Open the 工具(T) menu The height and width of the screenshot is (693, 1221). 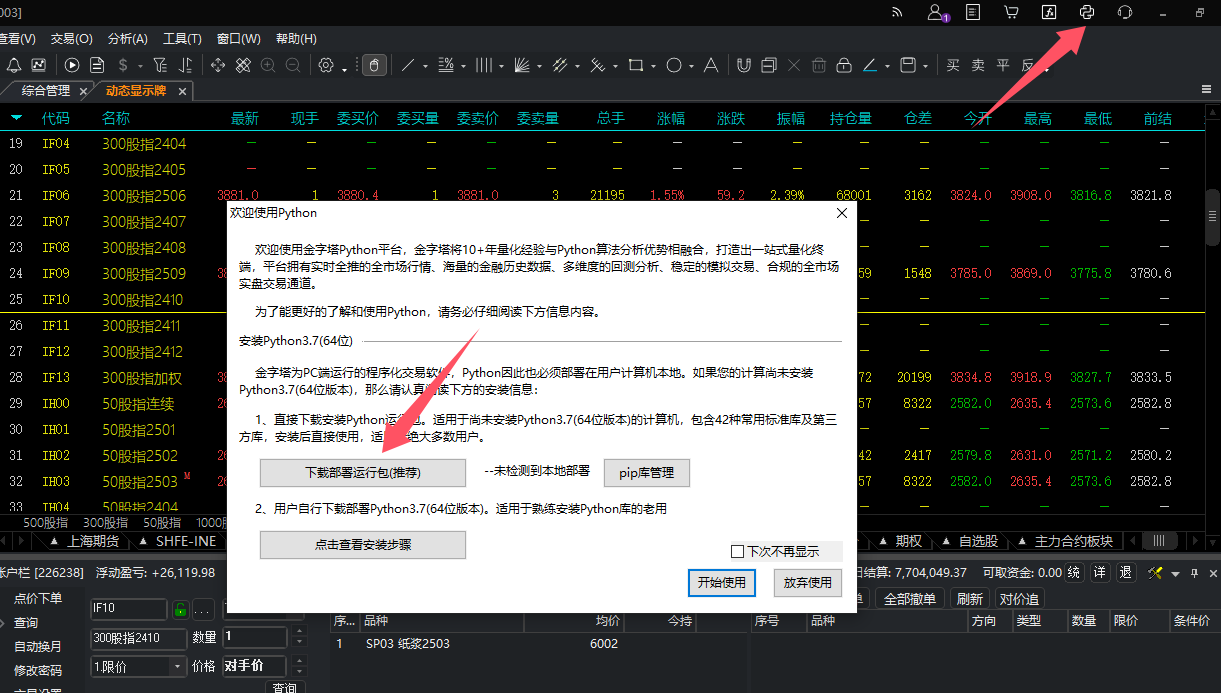tap(182, 38)
